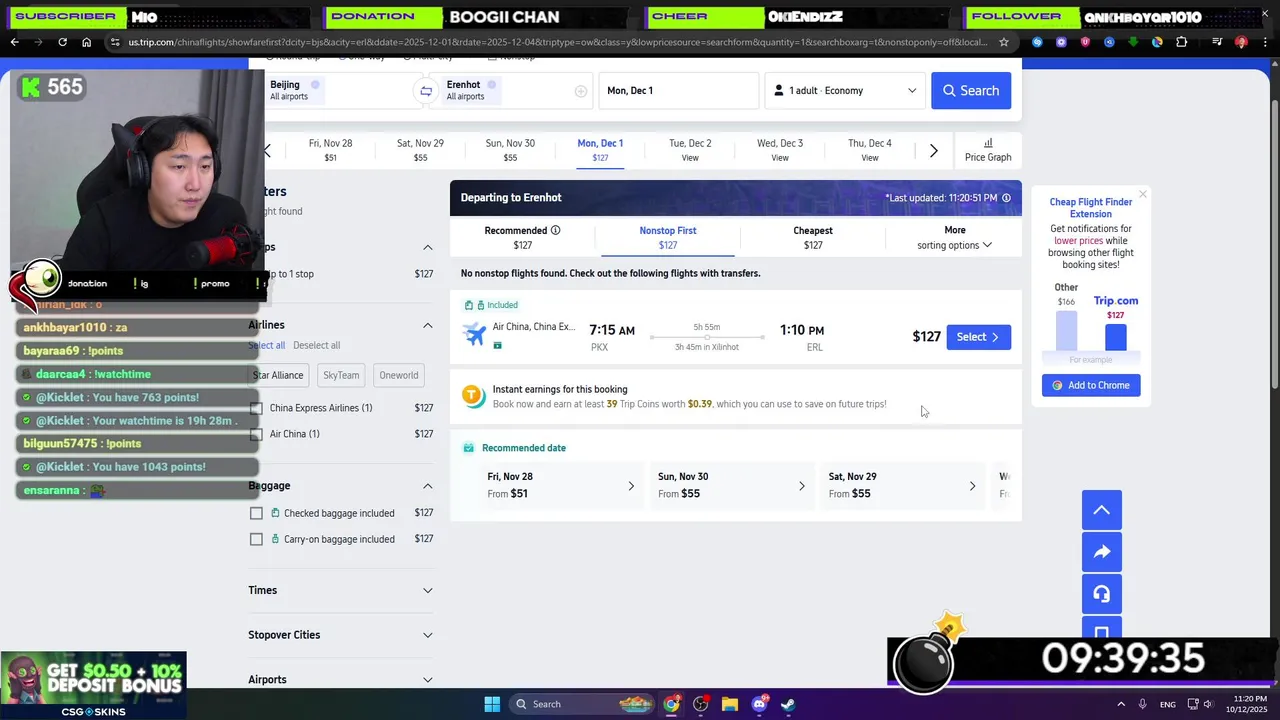Switch to the Cheapest sort tab
1280x720 pixels.
point(813,238)
